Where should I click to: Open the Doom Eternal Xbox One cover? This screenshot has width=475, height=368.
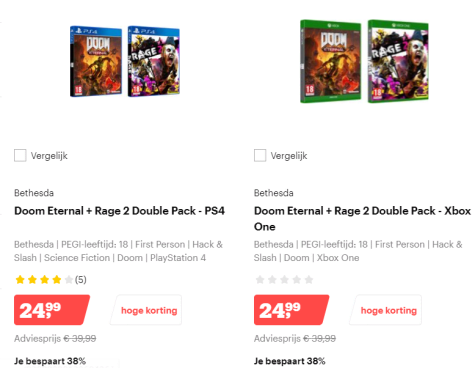click(x=330, y=61)
